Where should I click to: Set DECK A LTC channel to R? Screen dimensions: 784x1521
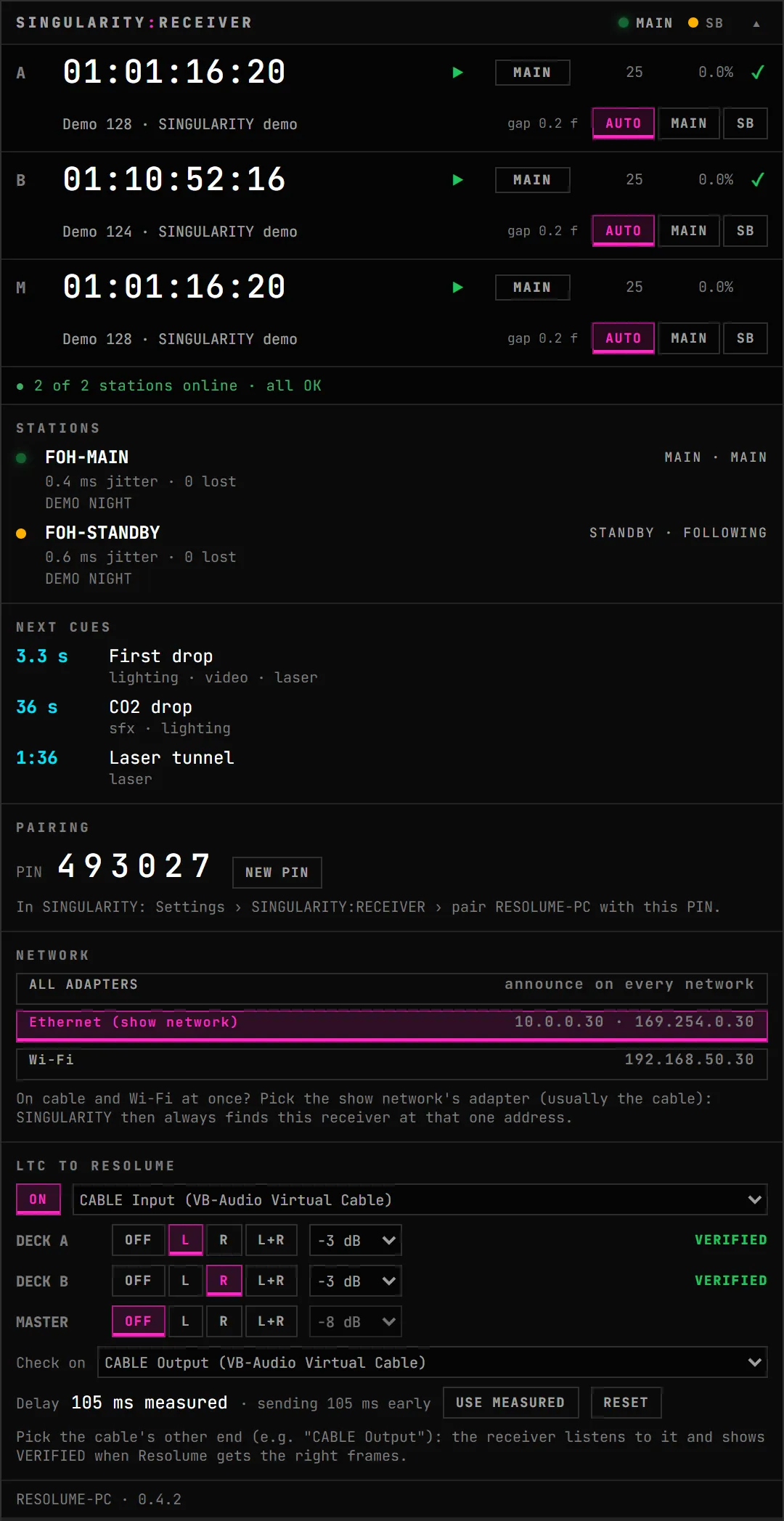(224, 1240)
